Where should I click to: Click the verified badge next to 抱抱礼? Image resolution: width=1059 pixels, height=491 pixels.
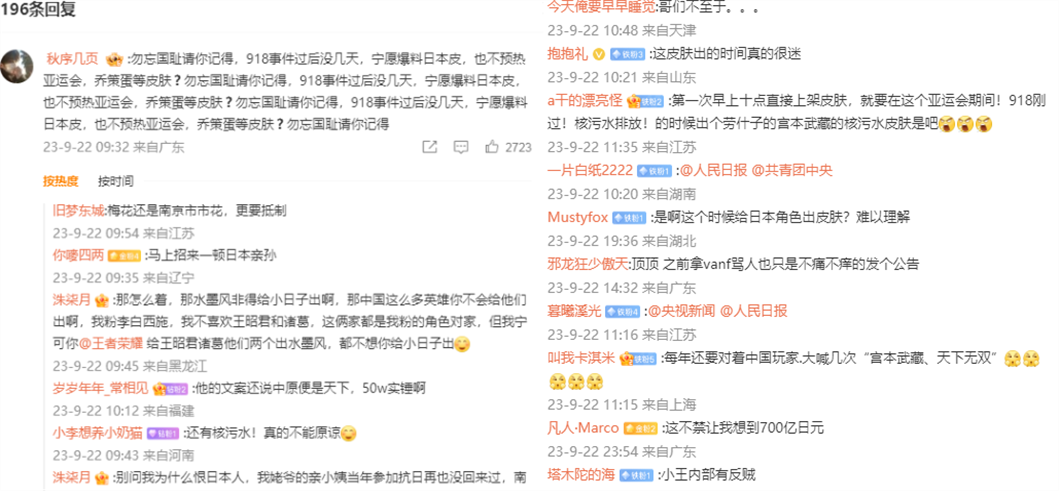click(x=598, y=54)
